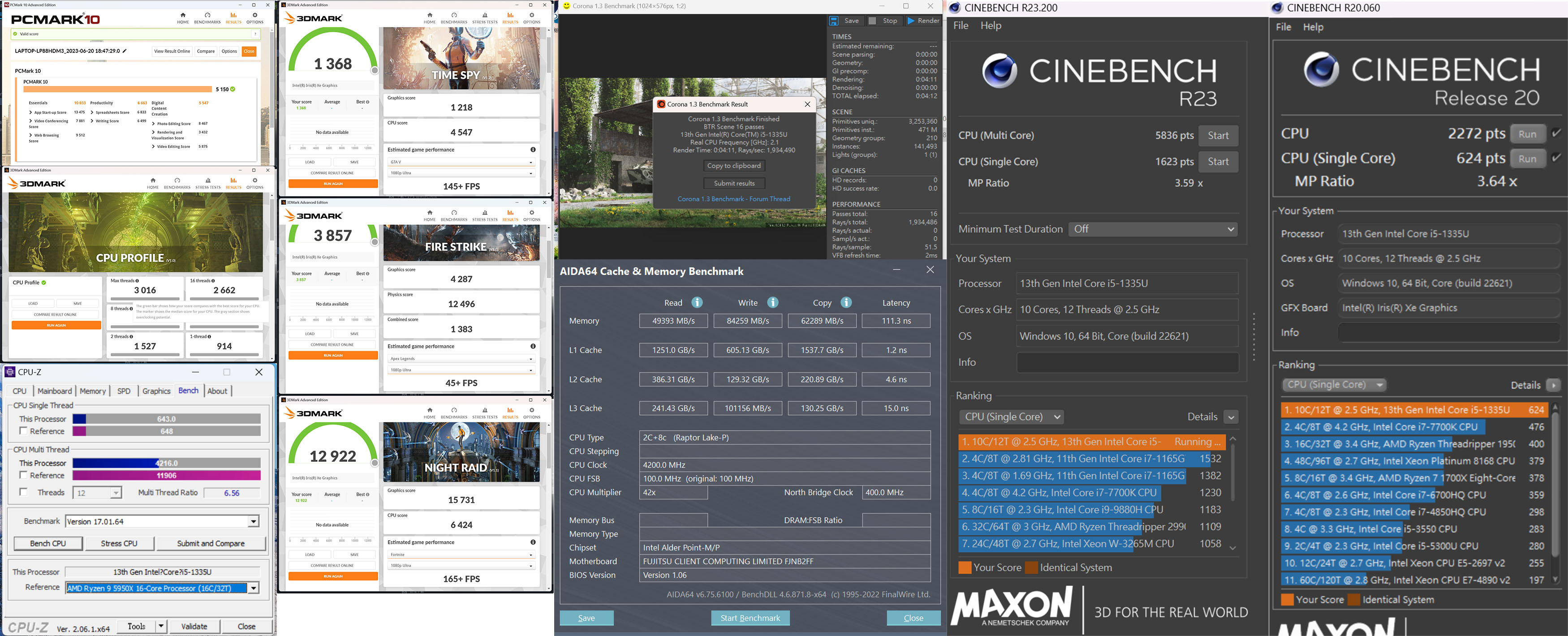
Task: Click Cinebench R20.060 title bar logo icon
Action: (x=1278, y=8)
